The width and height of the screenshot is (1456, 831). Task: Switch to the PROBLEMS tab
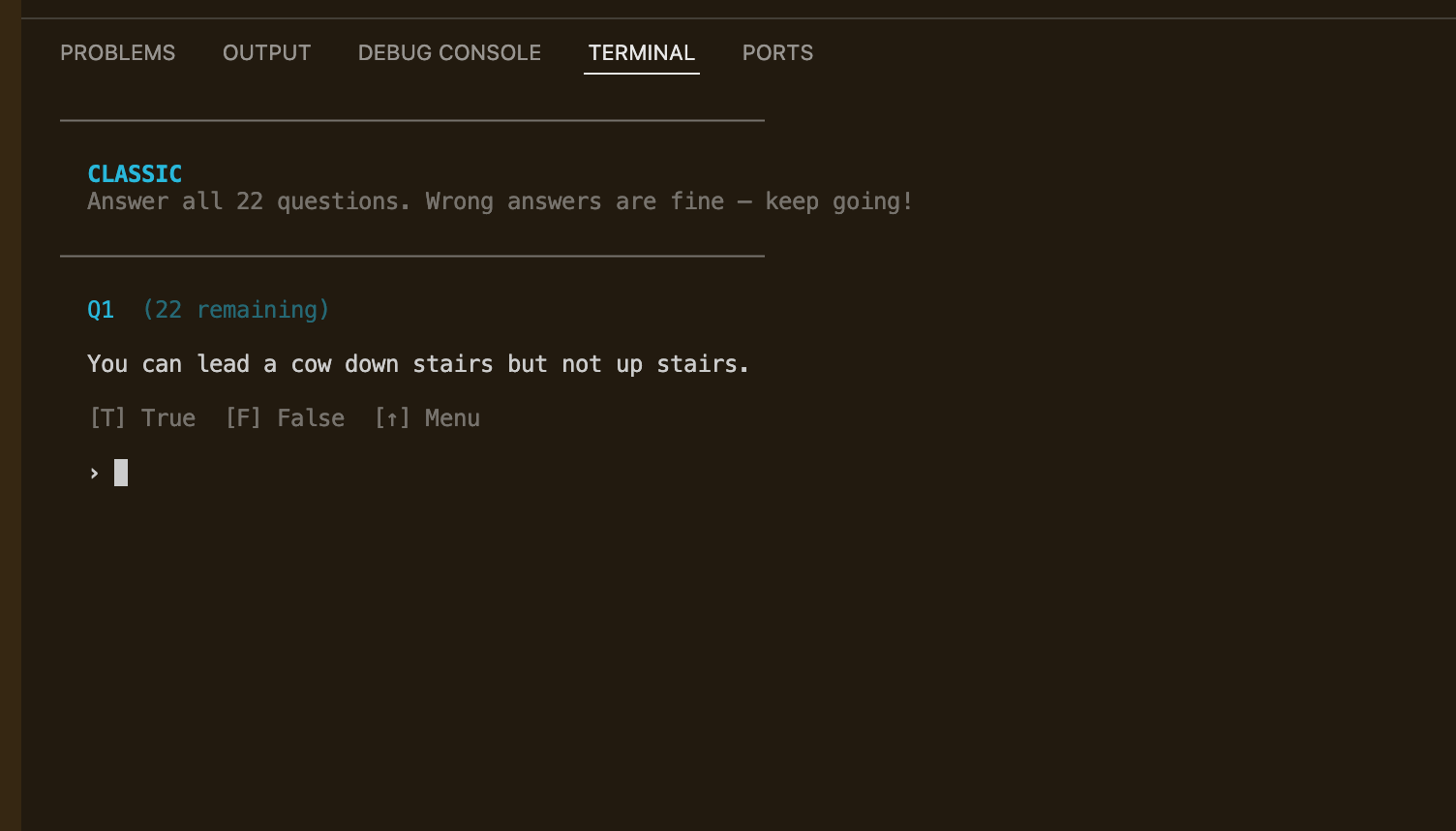pos(118,53)
